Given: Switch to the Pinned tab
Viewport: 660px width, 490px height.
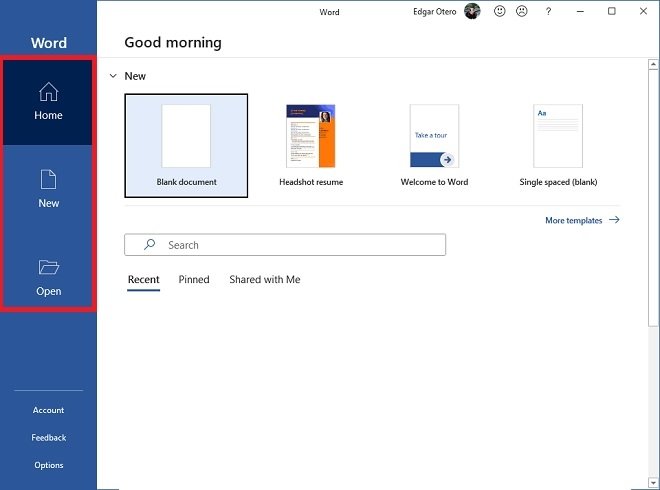Looking at the screenshot, I should pos(194,280).
